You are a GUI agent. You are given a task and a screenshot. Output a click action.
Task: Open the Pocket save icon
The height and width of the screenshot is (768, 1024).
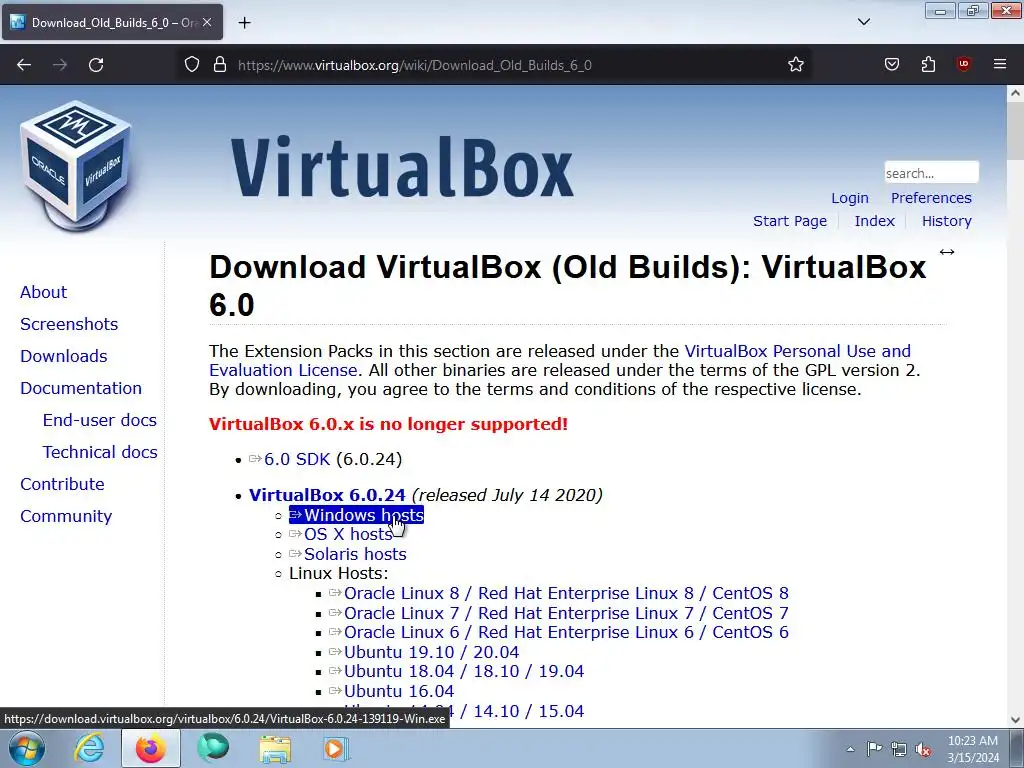891,65
